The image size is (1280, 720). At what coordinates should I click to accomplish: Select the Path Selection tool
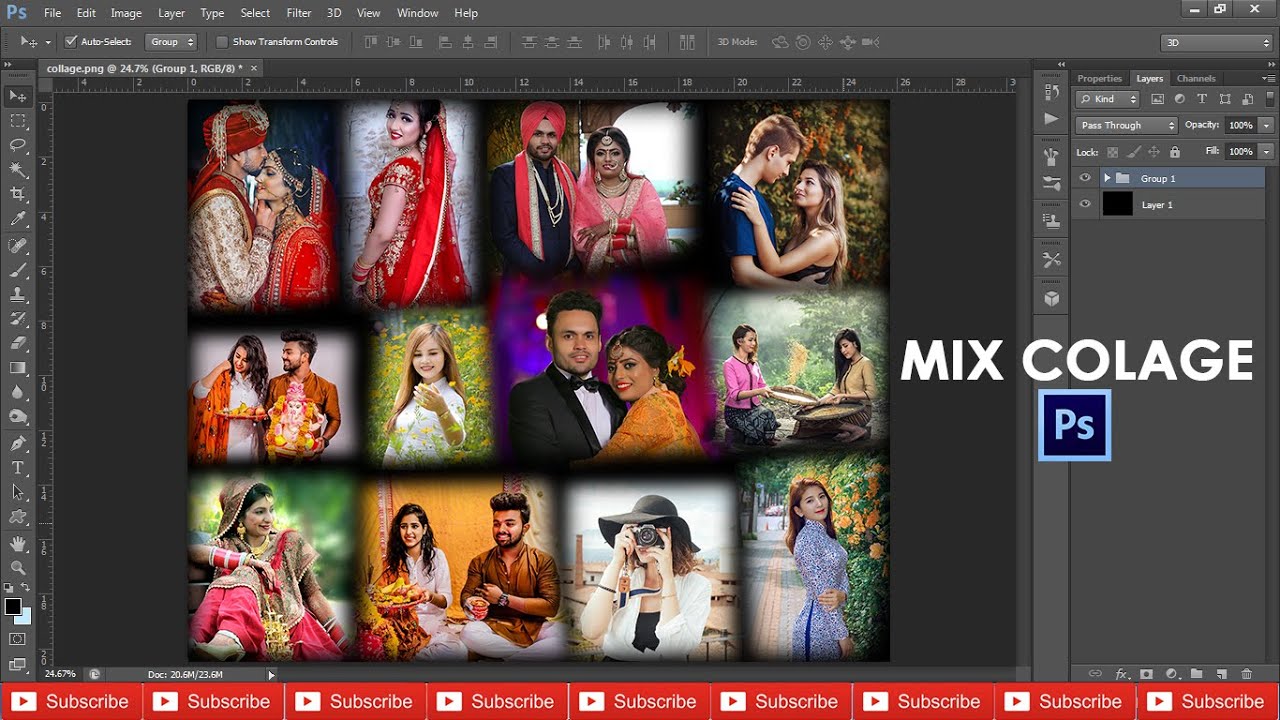tap(18, 492)
